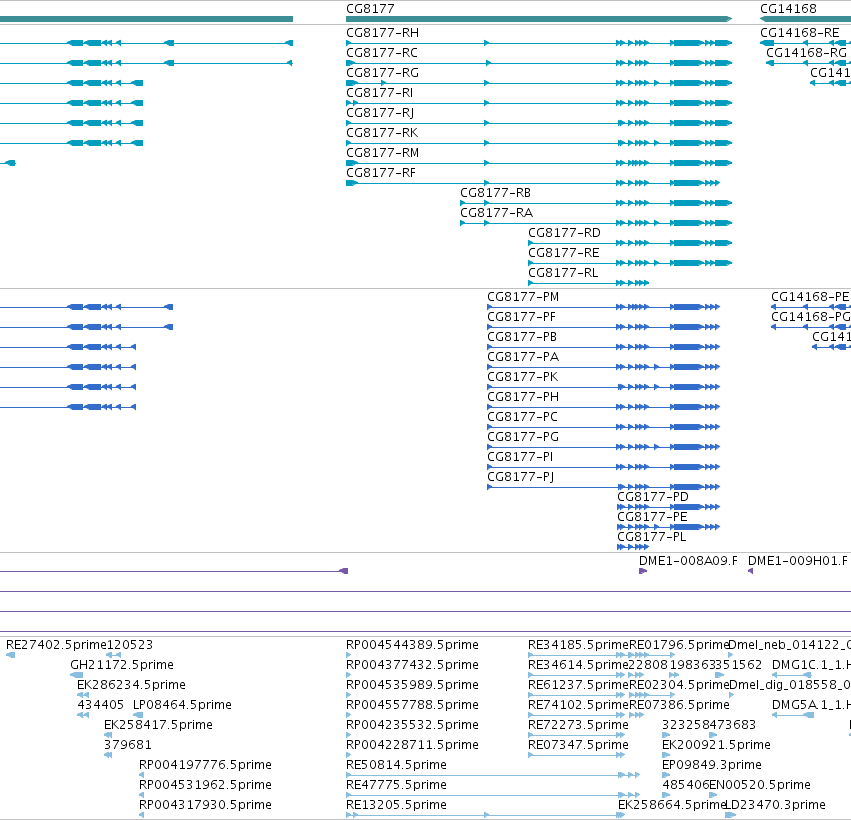Click feature DME1-008A09.F
Viewport: 851px width, 820px height.
[688, 562]
